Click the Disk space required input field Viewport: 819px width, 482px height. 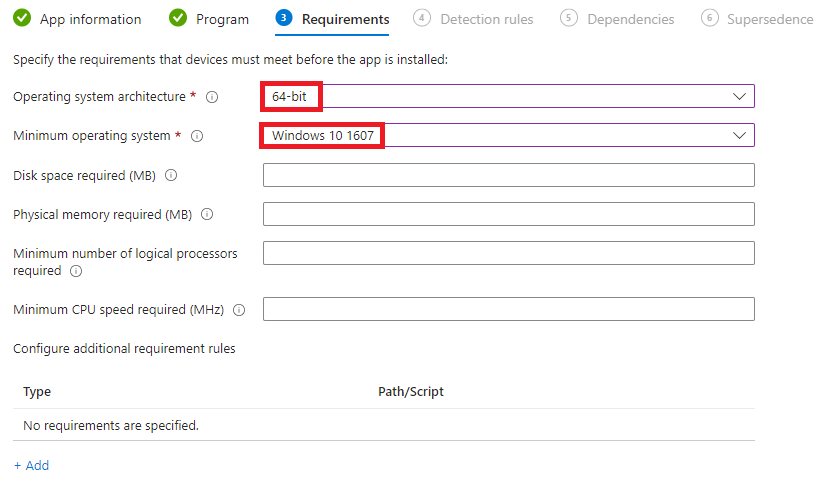509,175
